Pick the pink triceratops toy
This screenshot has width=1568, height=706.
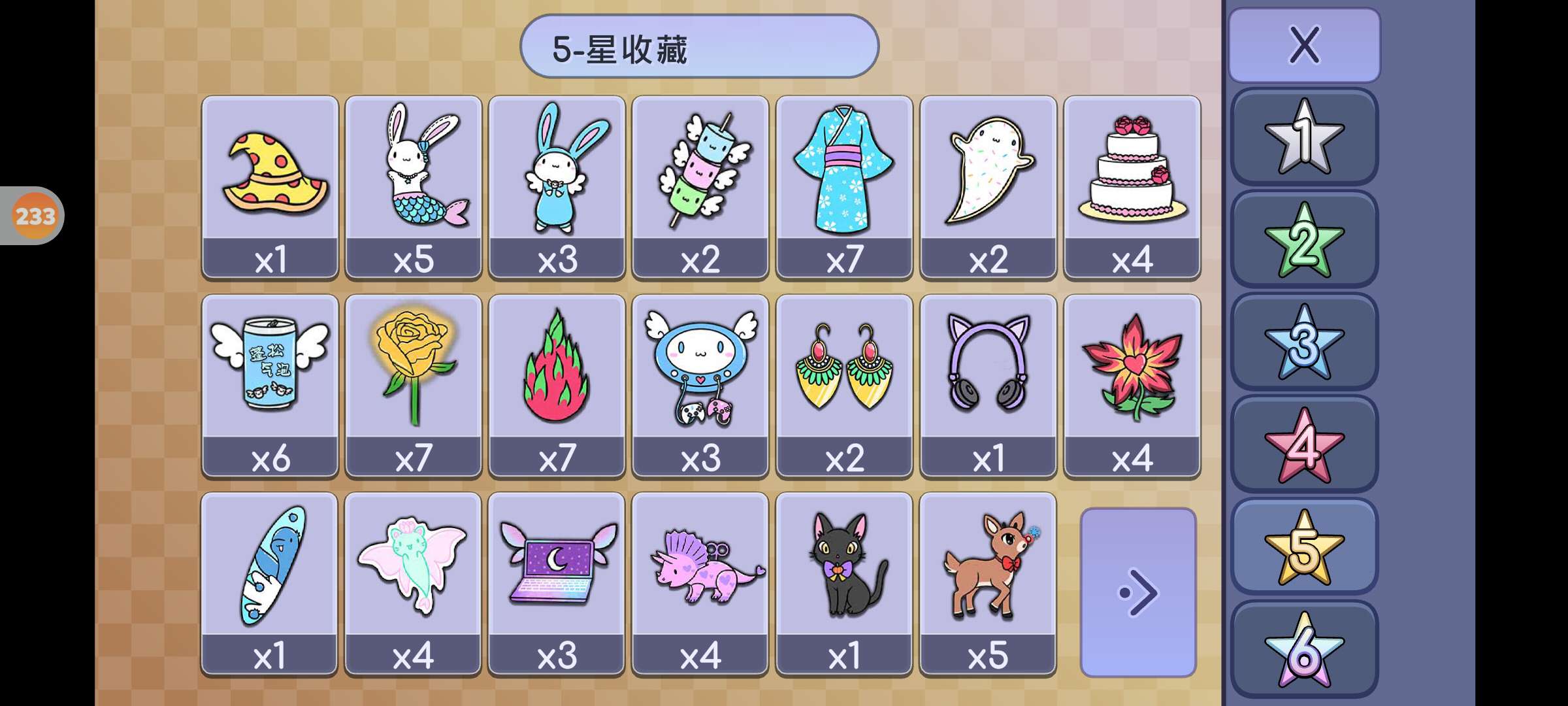pyautogui.click(x=700, y=584)
